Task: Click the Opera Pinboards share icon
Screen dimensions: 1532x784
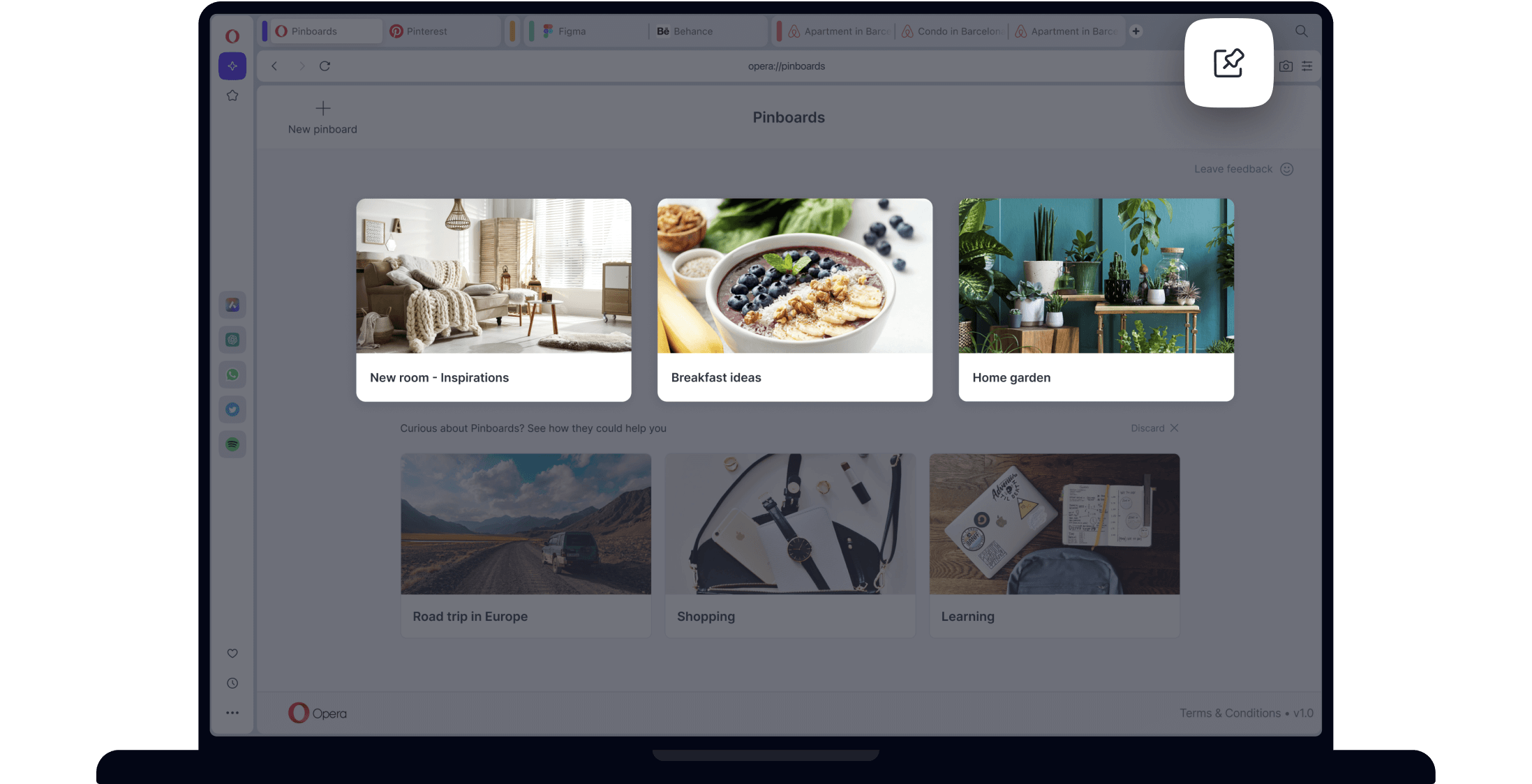Action: [x=1229, y=63]
